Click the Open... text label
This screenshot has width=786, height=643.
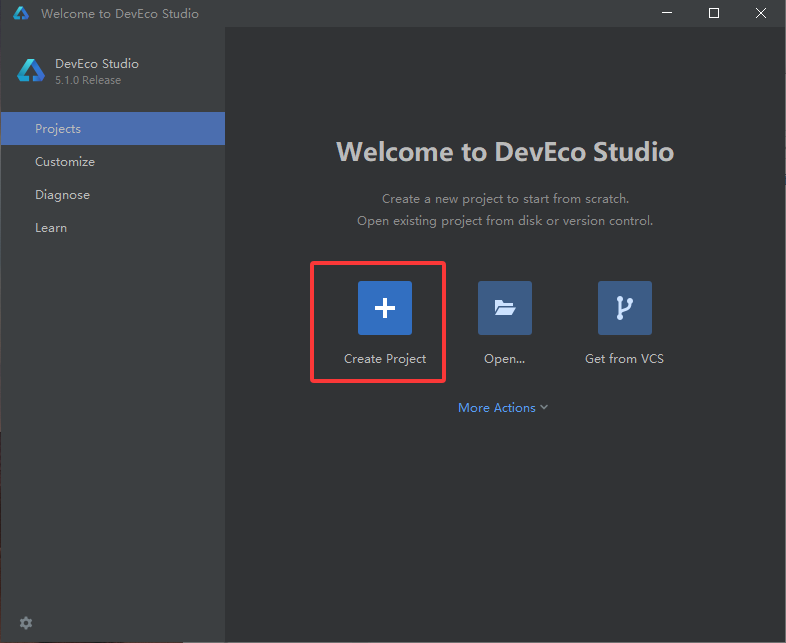point(504,359)
